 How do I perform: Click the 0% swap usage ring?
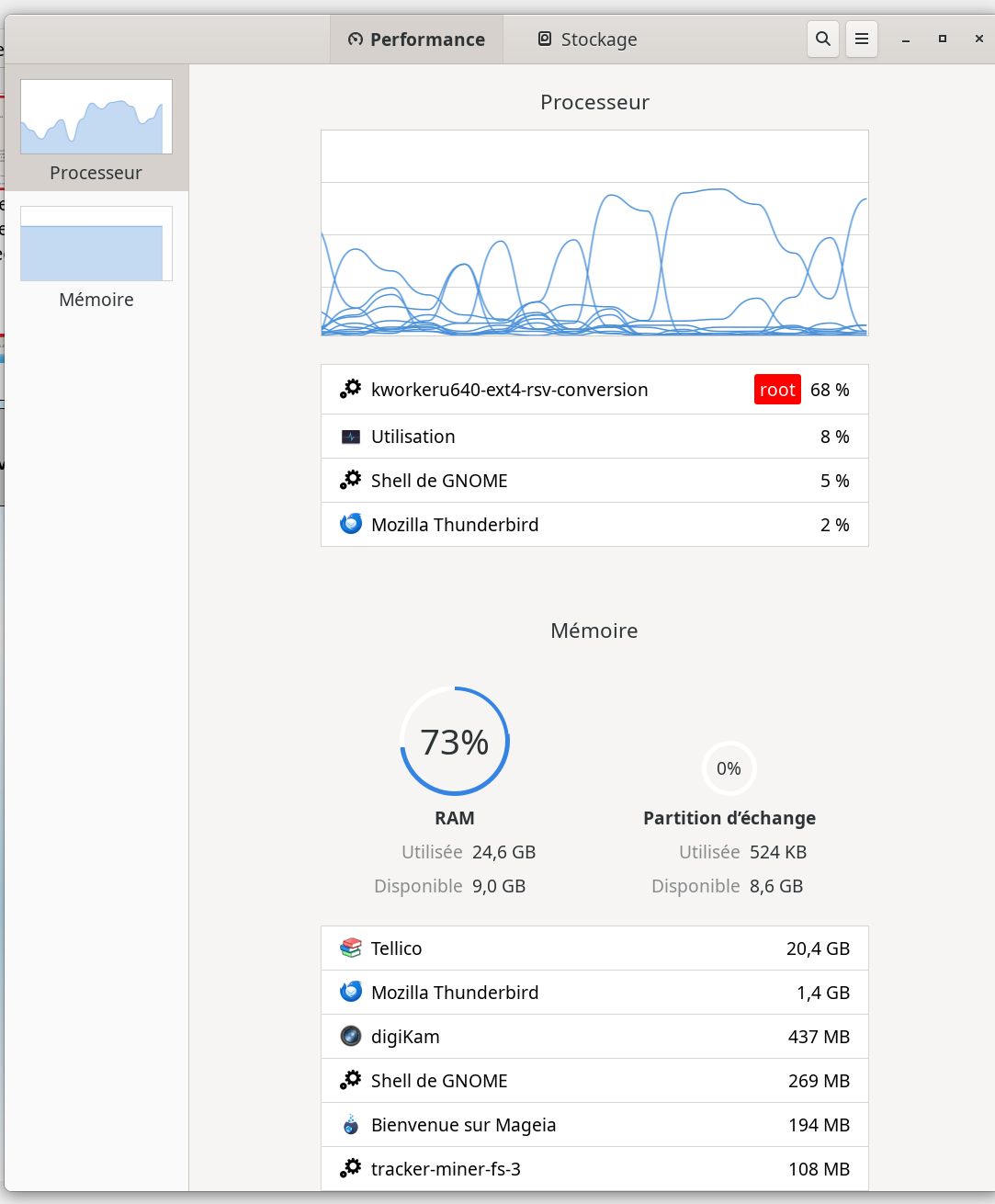coord(729,768)
